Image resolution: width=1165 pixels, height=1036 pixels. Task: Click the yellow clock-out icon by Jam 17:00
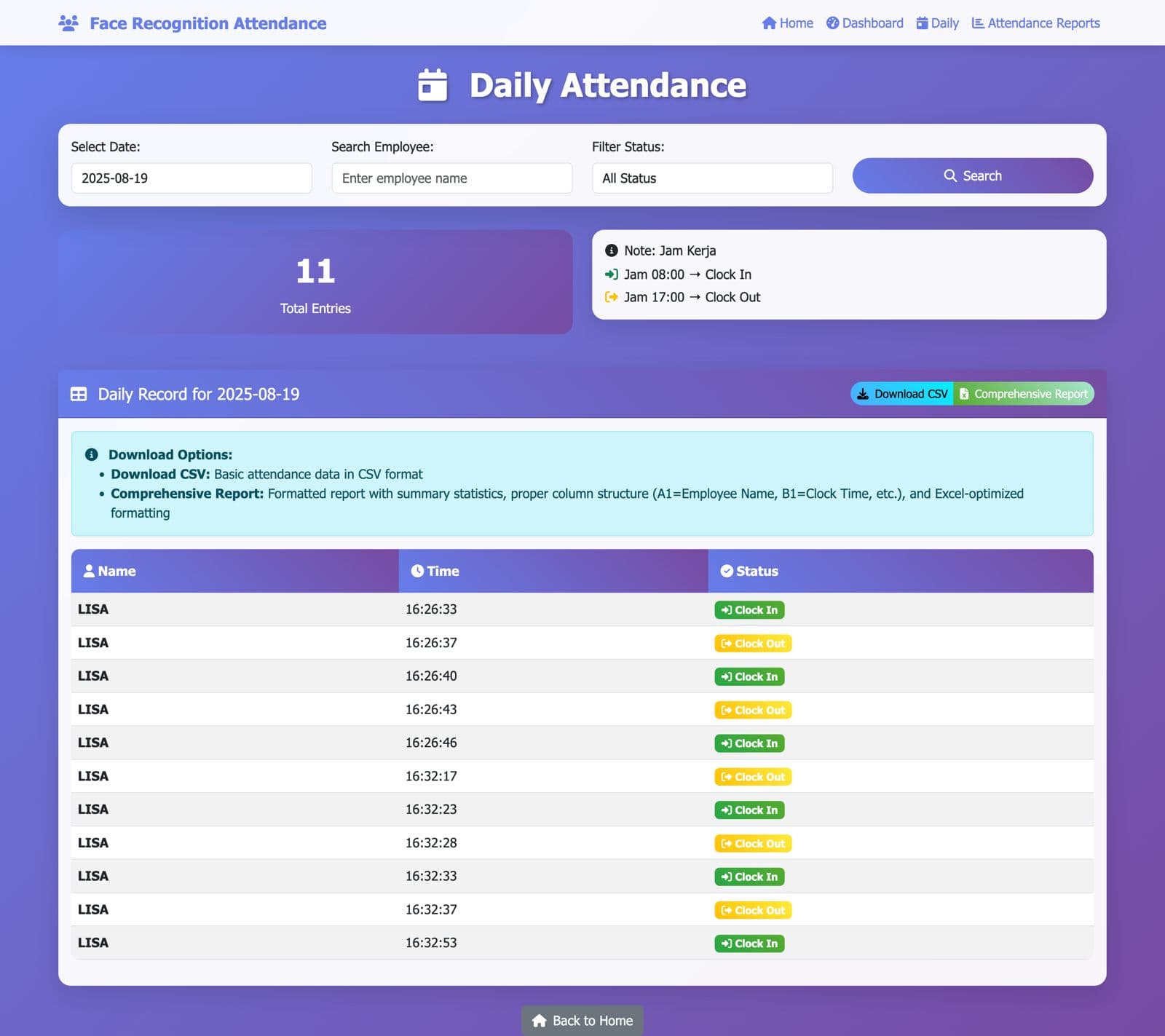612,297
